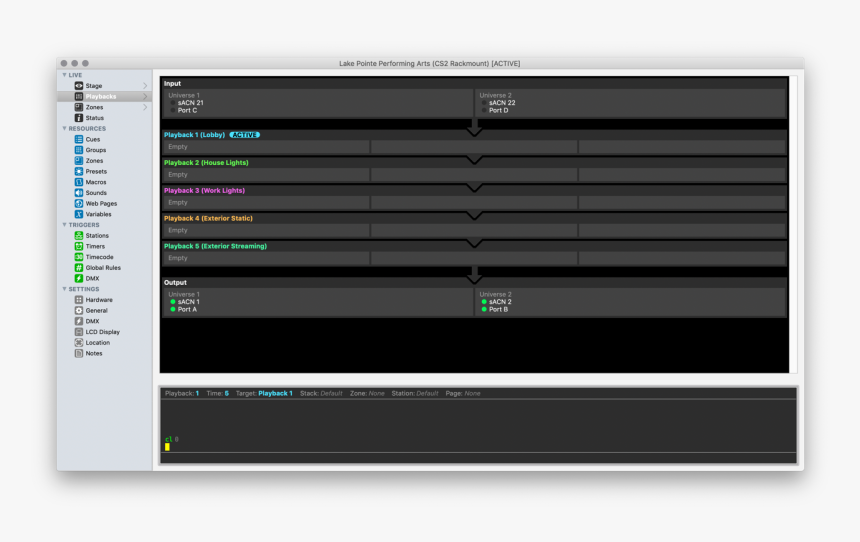Open the Status info icon
This screenshot has width=860, height=542.
79,118
